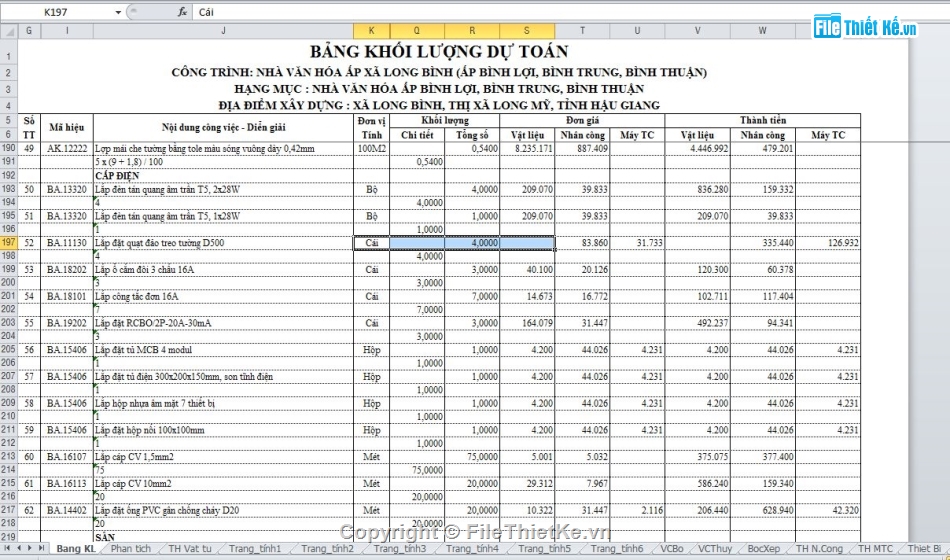
Task: Open the Trang_tính6 sheet tab
Action: coord(617,548)
